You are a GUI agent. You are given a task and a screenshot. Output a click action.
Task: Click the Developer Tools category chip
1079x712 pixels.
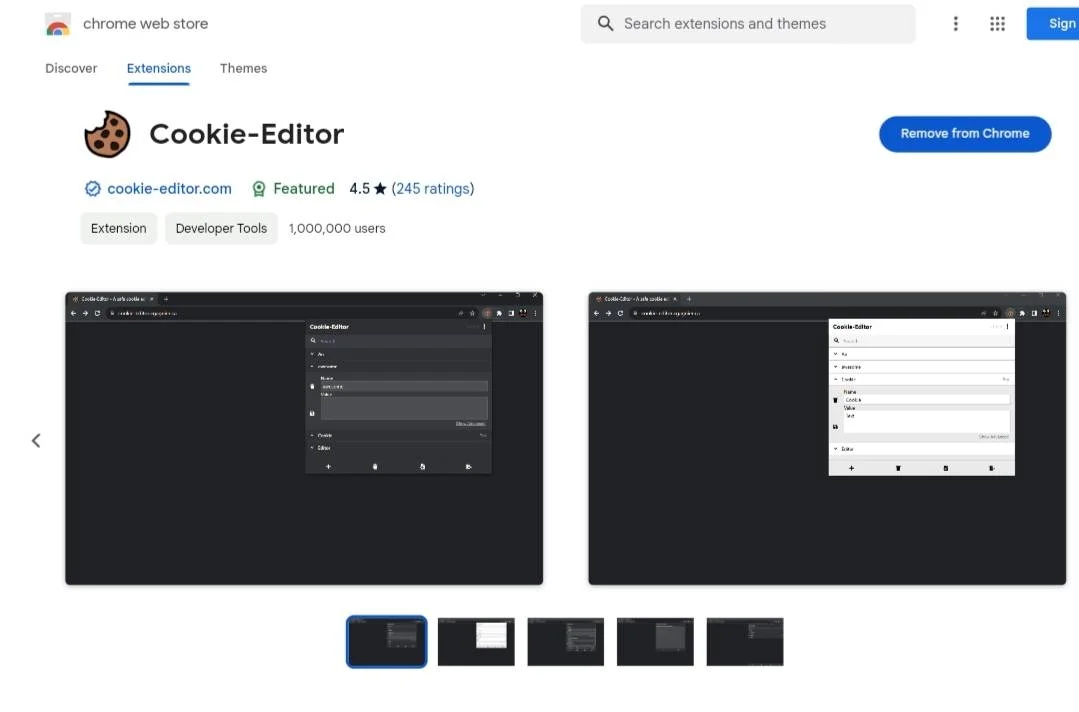[221, 228]
